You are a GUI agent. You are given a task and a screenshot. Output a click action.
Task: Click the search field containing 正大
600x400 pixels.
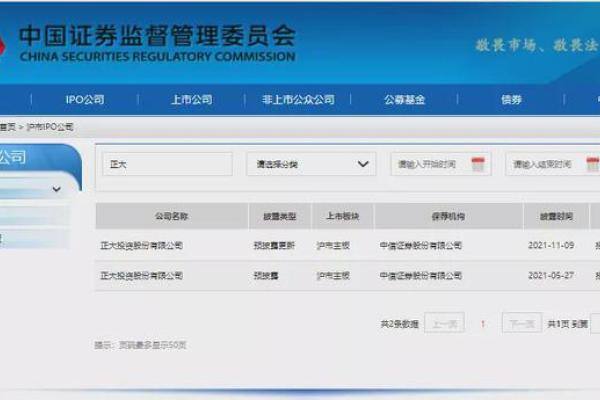pos(167,164)
